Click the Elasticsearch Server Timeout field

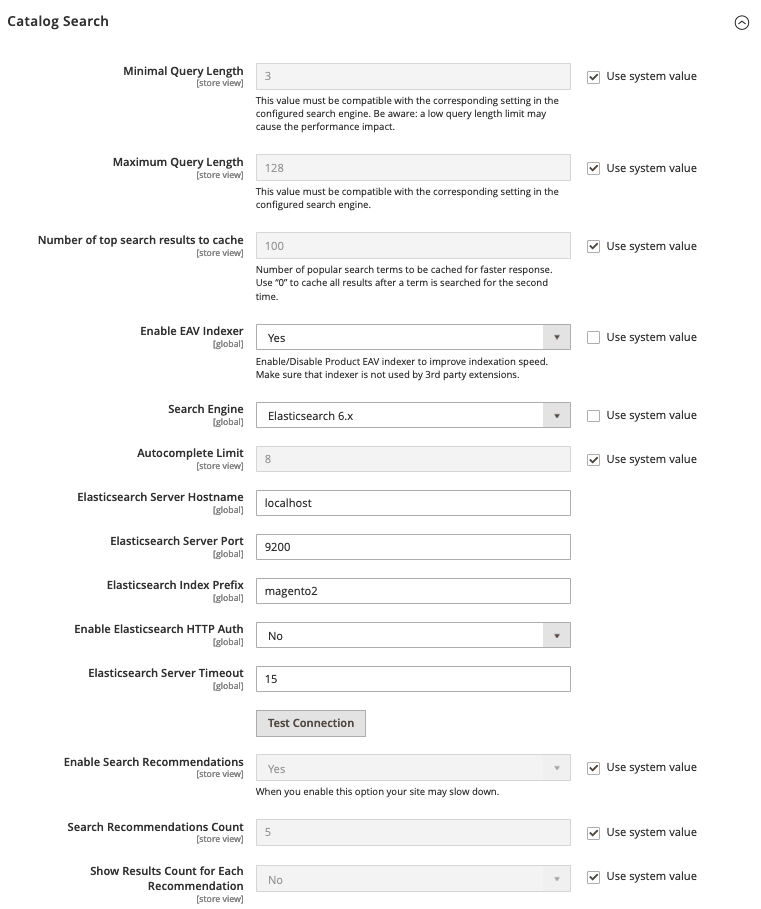point(413,679)
